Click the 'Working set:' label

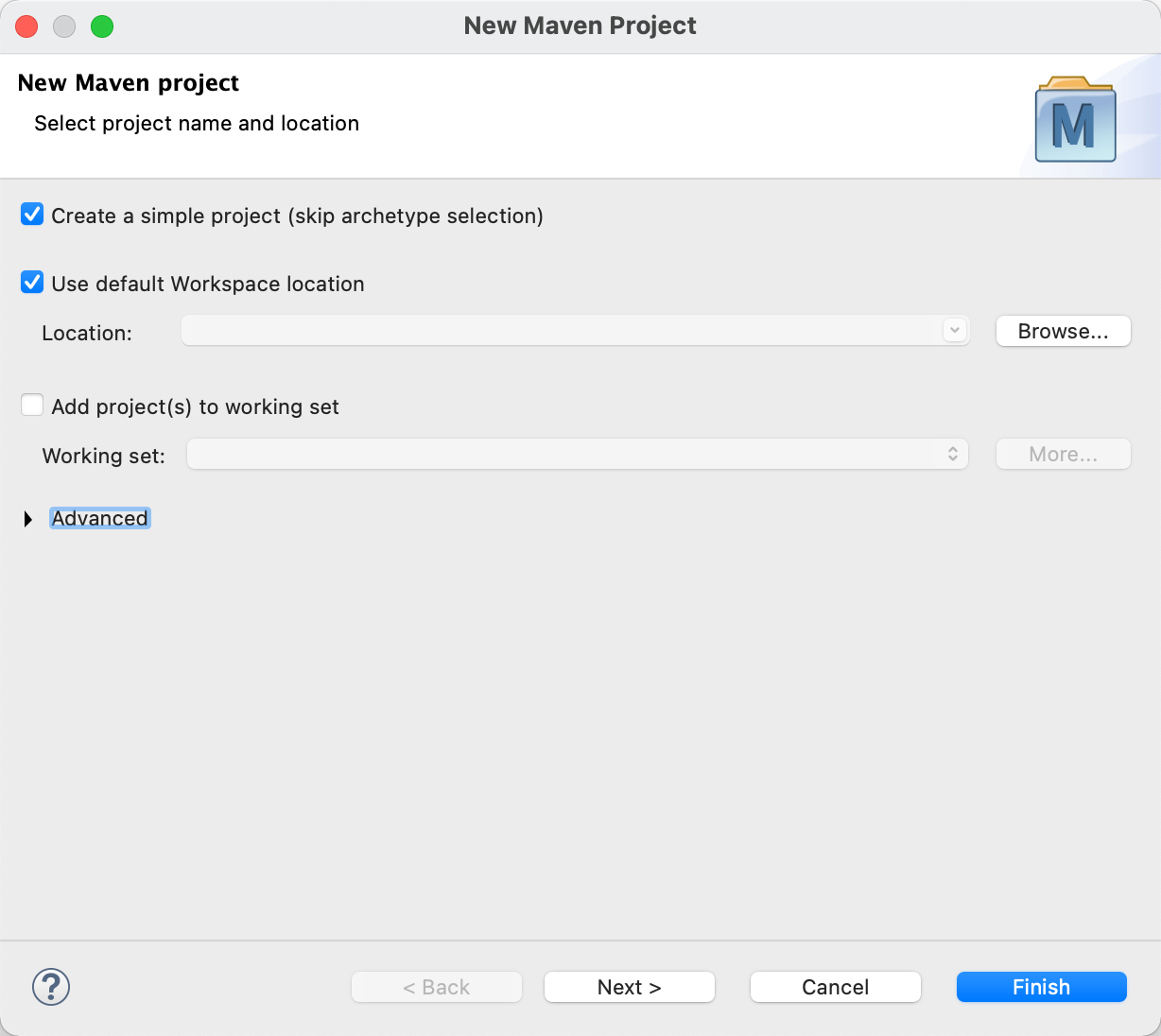coord(104,456)
